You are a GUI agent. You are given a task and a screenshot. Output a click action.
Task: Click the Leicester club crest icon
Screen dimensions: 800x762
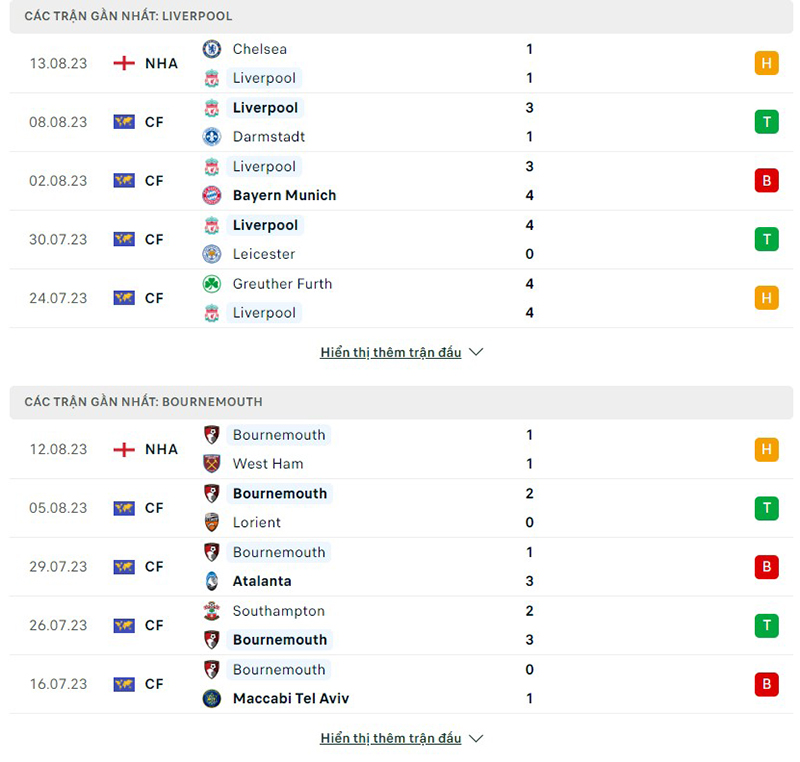(x=211, y=254)
